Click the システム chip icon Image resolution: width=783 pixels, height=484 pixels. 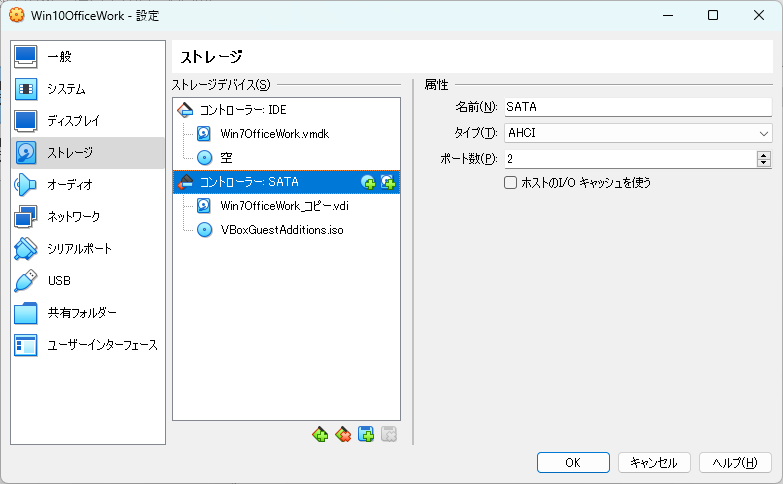point(25,89)
